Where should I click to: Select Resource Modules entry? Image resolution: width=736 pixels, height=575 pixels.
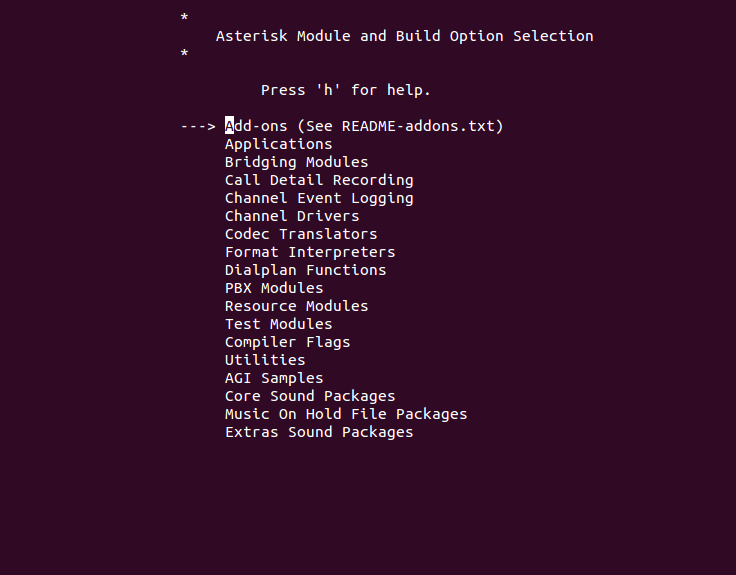[296, 306]
